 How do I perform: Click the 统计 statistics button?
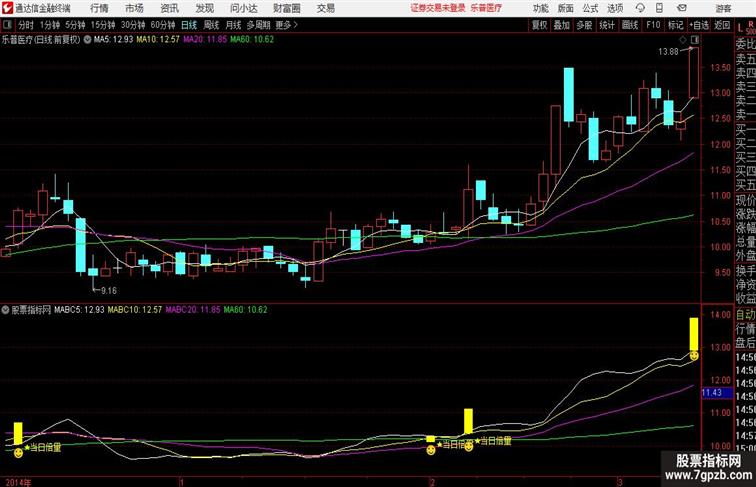(x=607, y=25)
